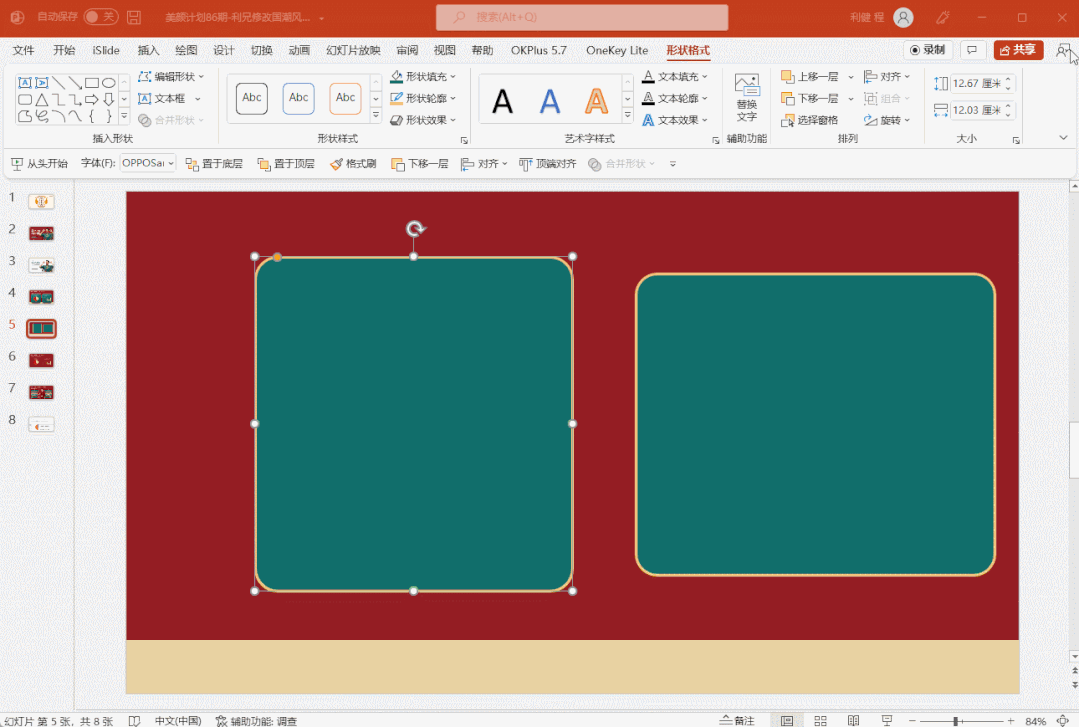Apply the orange outlined A WordArt style

[x=597, y=101]
